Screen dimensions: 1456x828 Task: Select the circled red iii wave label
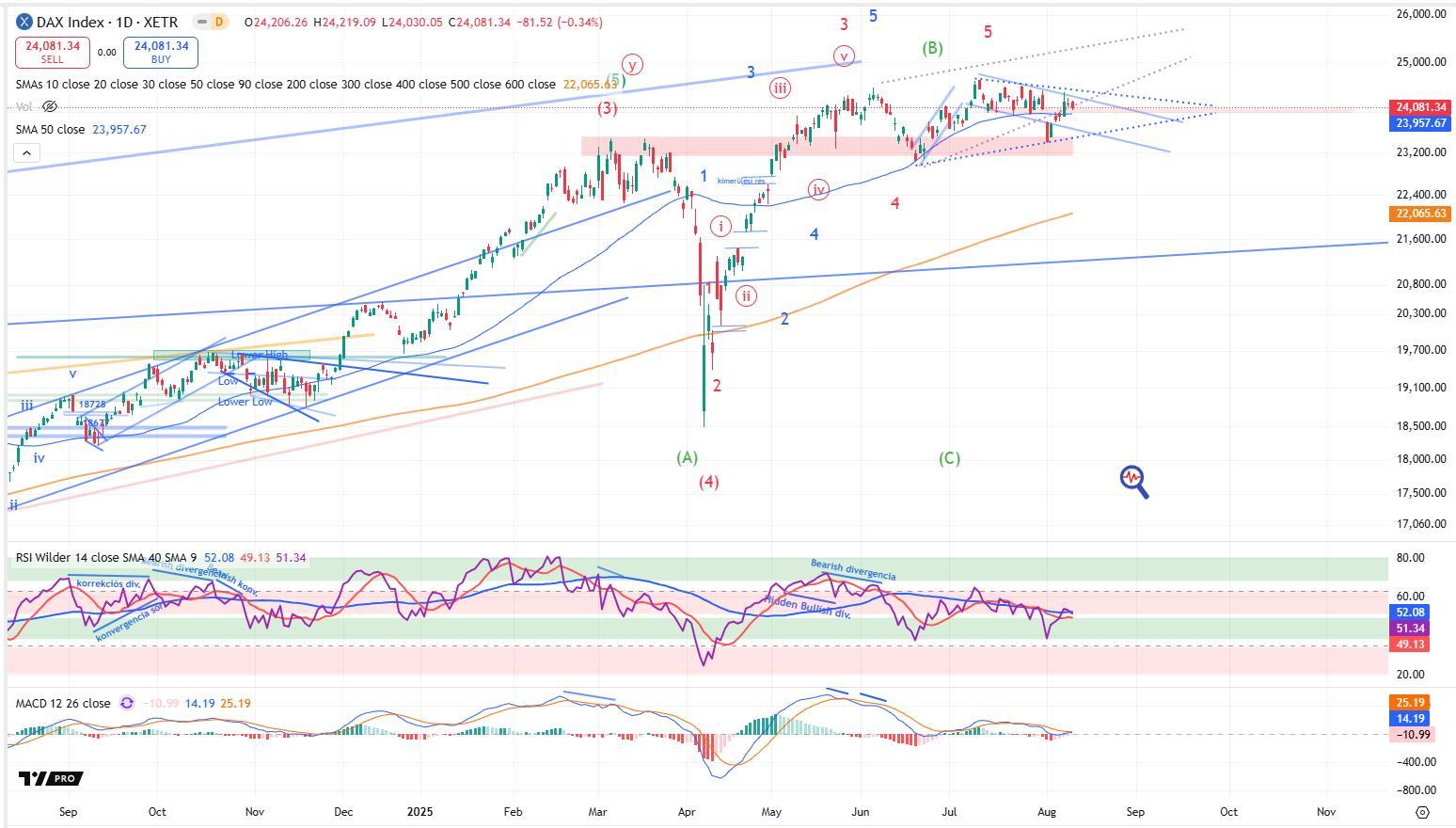(x=780, y=88)
